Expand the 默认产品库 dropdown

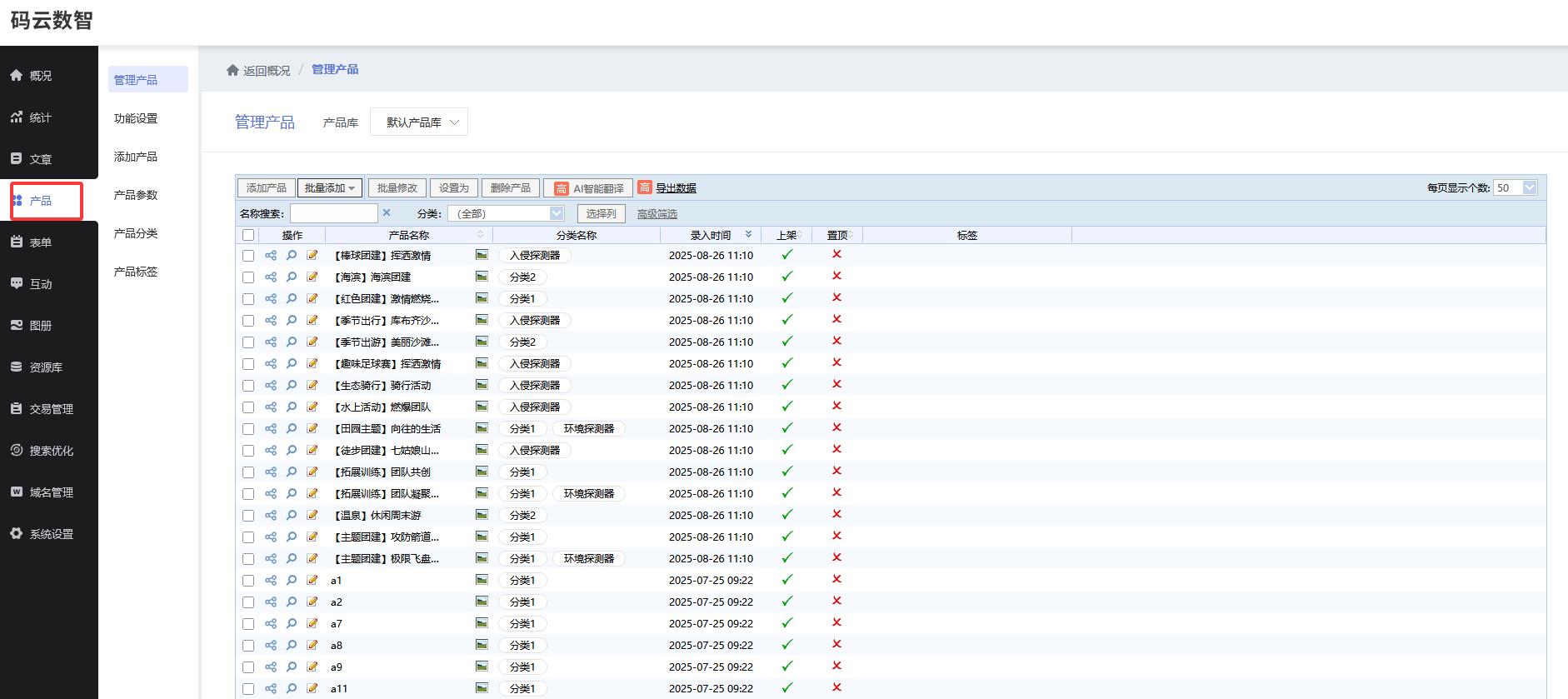point(419,122)
